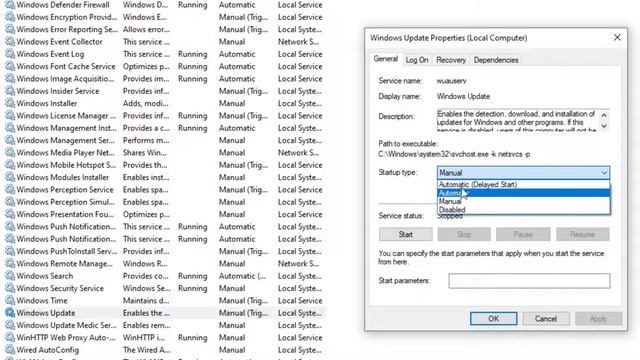Choose Disabled in the startup type list
640x360 pixels.
[524, 210]
